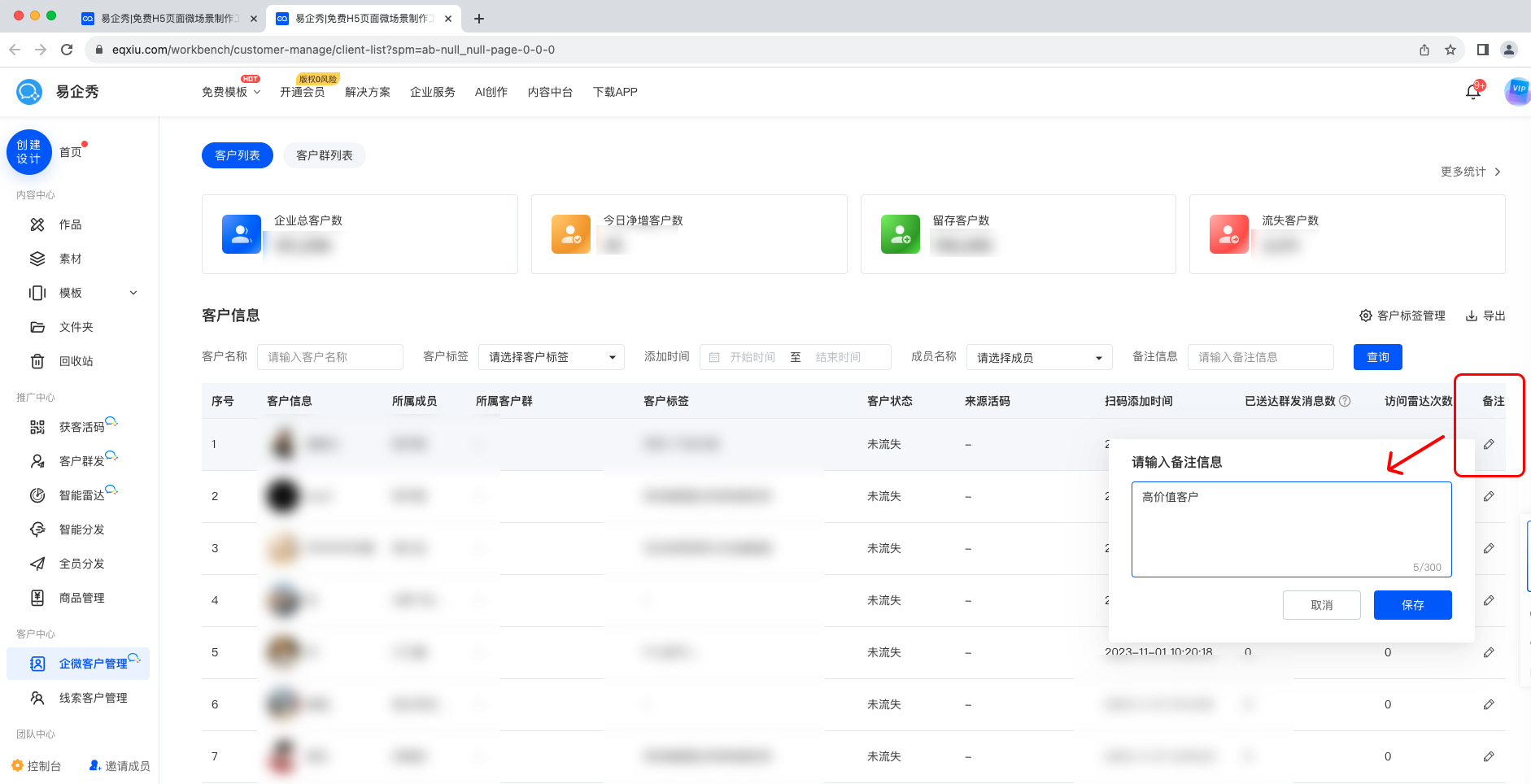Click the 开始时间 start date field
This screenshot has height=784, width=1531.
point(752,357)
